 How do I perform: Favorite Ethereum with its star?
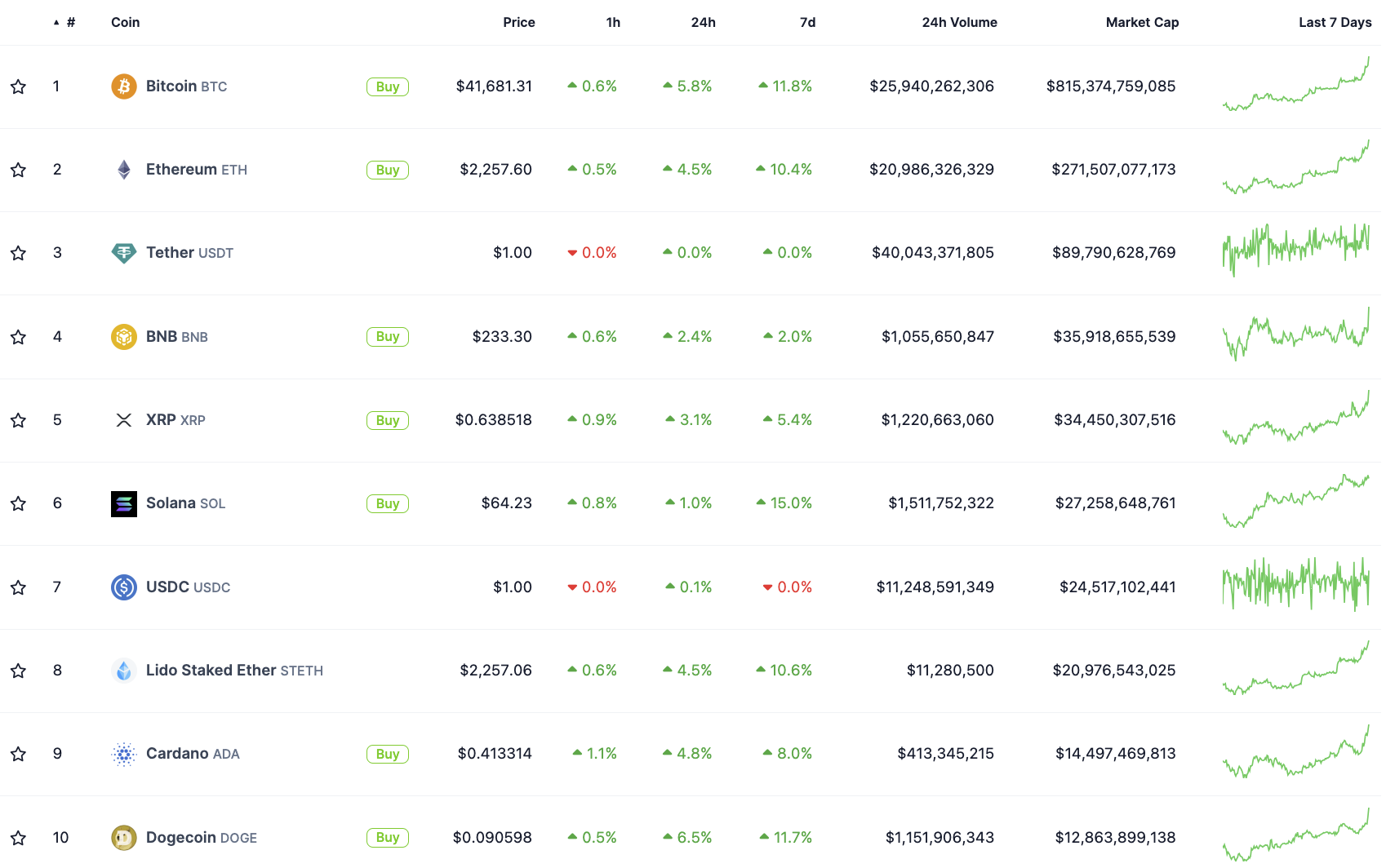coord(18,170)
